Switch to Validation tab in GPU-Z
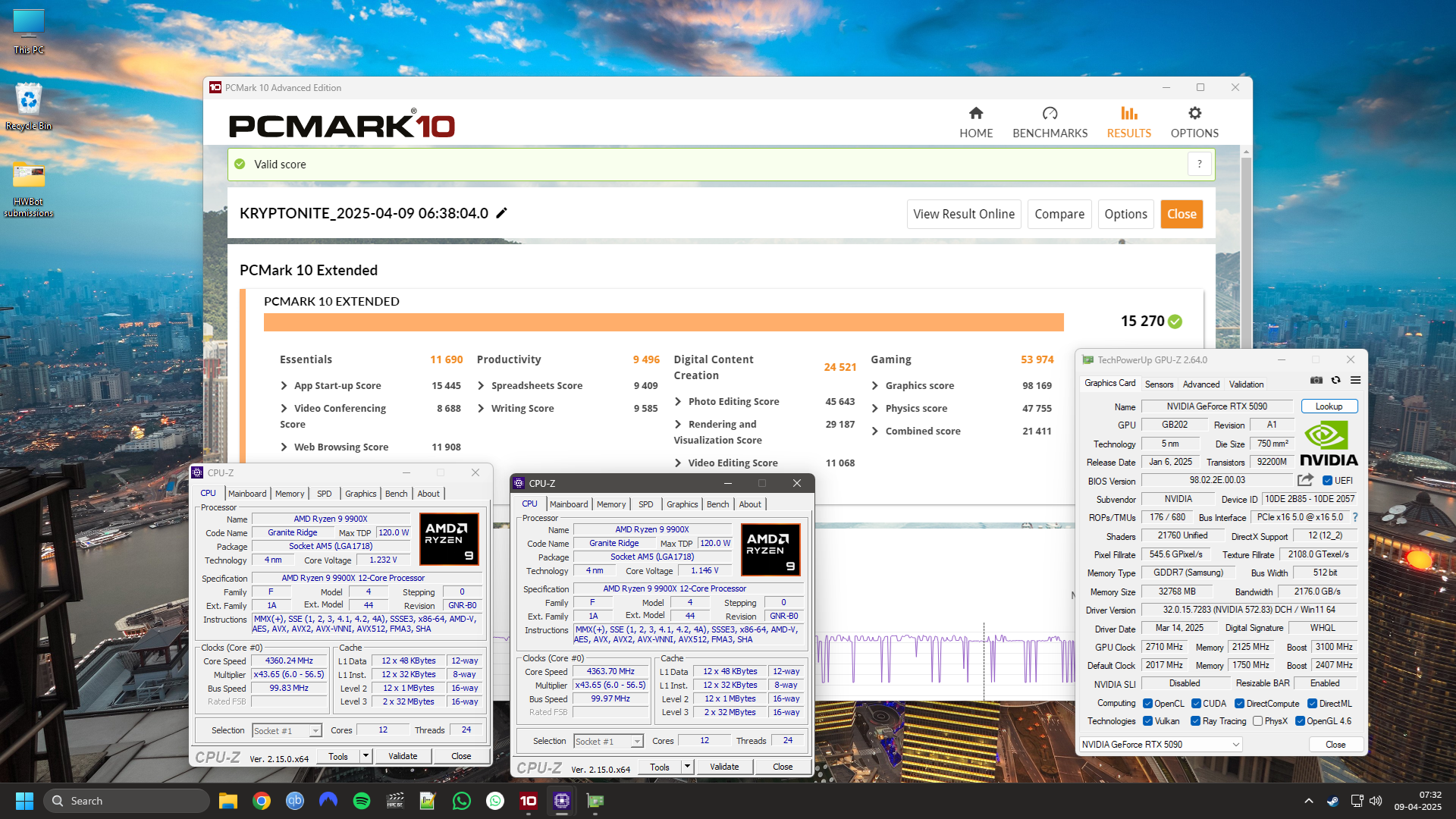The image size is (1456, 819). pyautogui.click(x=1246, y=384)
